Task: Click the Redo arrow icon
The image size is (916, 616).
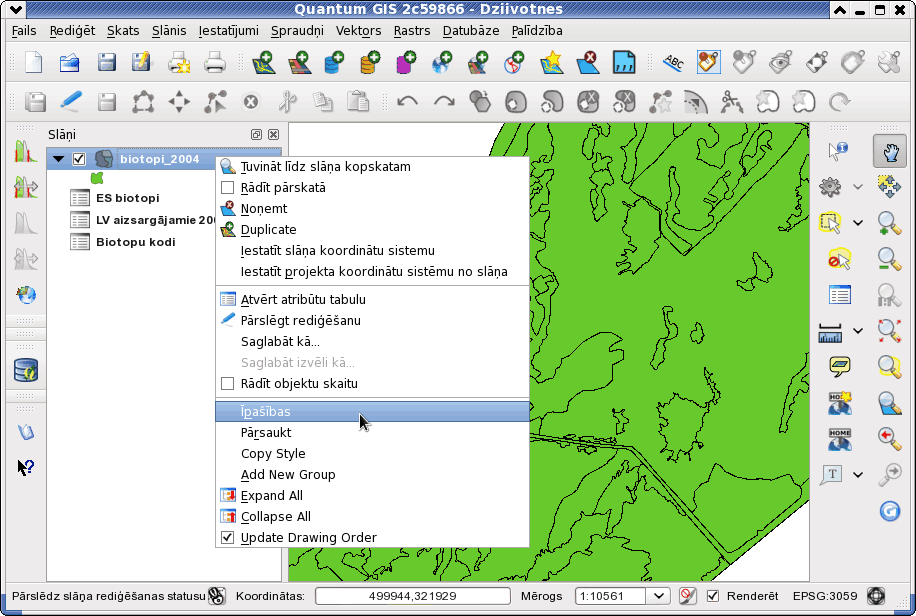Action: pos(444,102)
